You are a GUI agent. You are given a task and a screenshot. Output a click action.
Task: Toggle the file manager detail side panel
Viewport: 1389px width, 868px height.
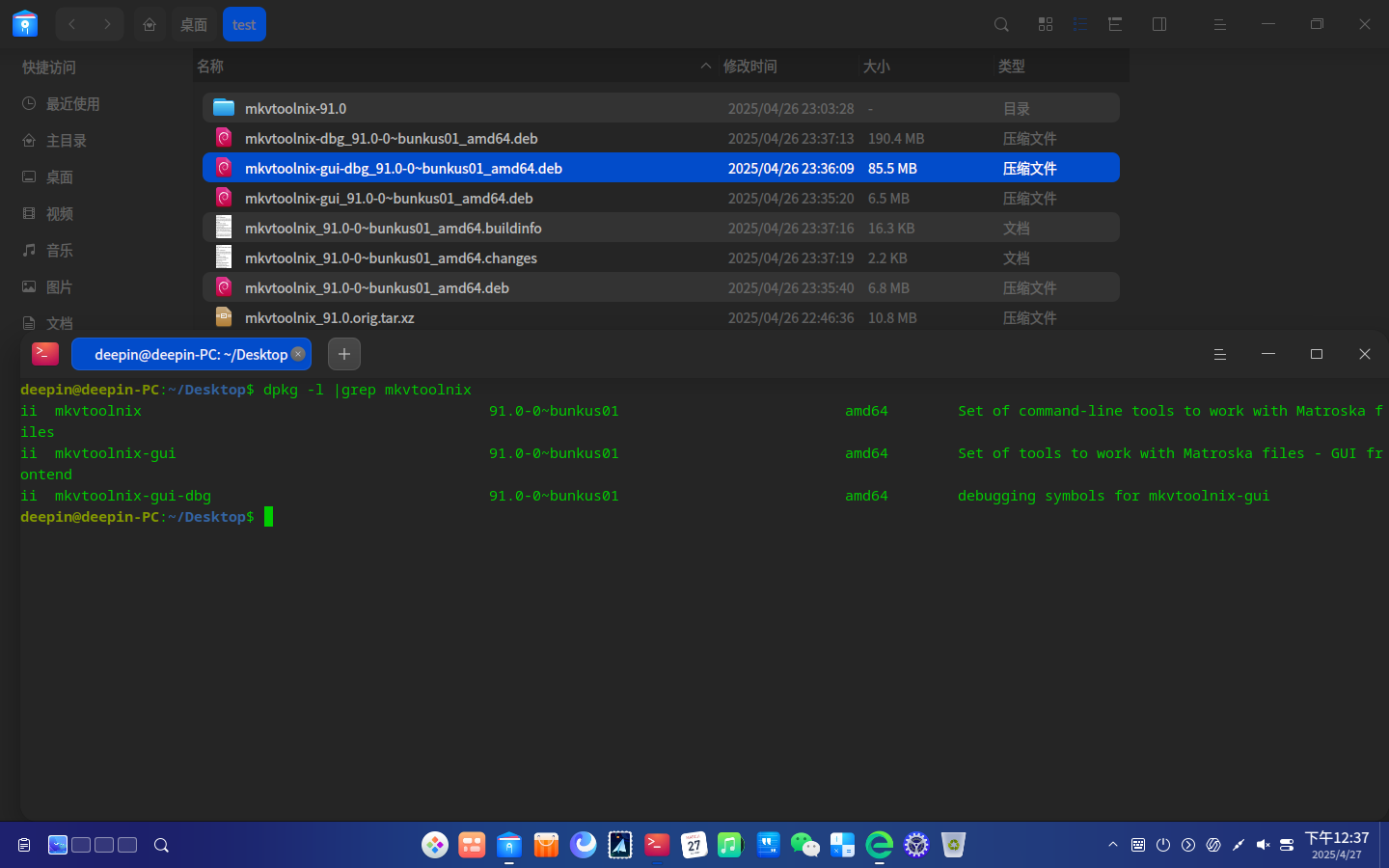(x=1159, y=24)
